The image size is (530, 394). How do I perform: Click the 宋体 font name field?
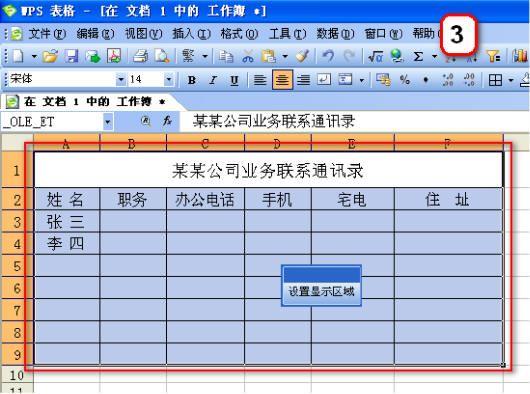tap(62, 79)
